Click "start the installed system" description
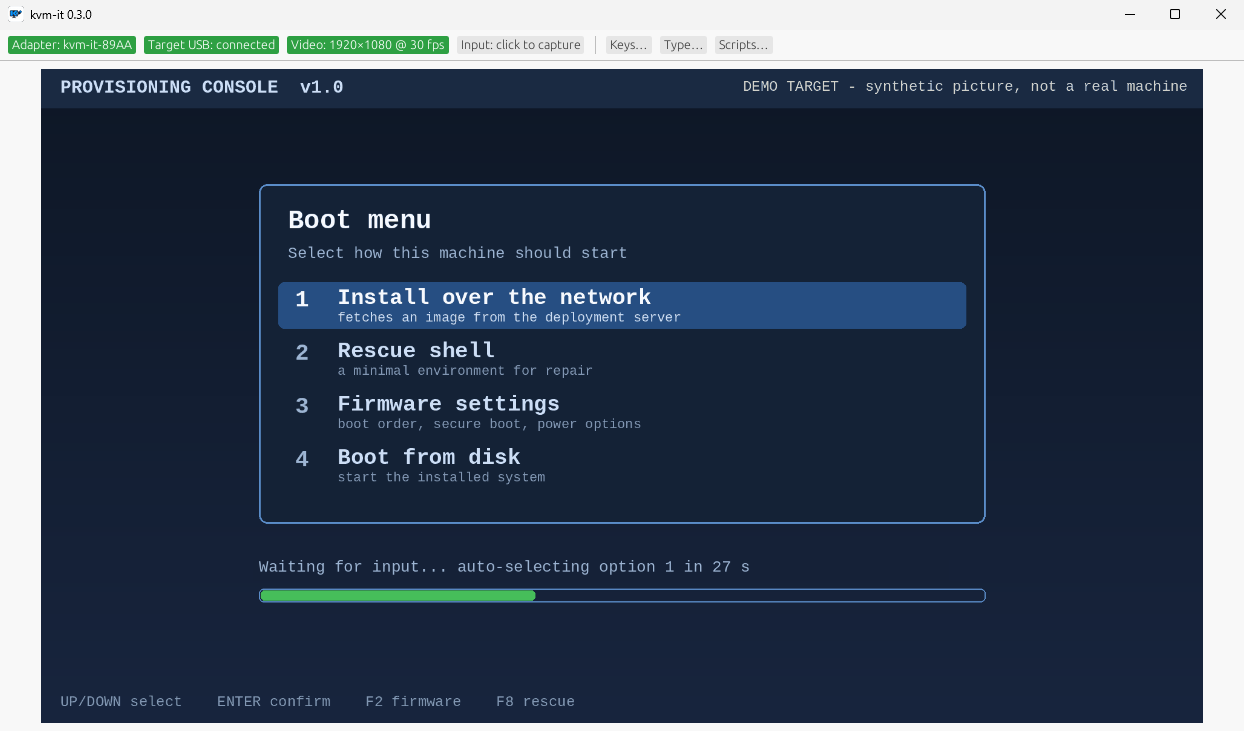1244x731 pixels. (x=441, y=477)
